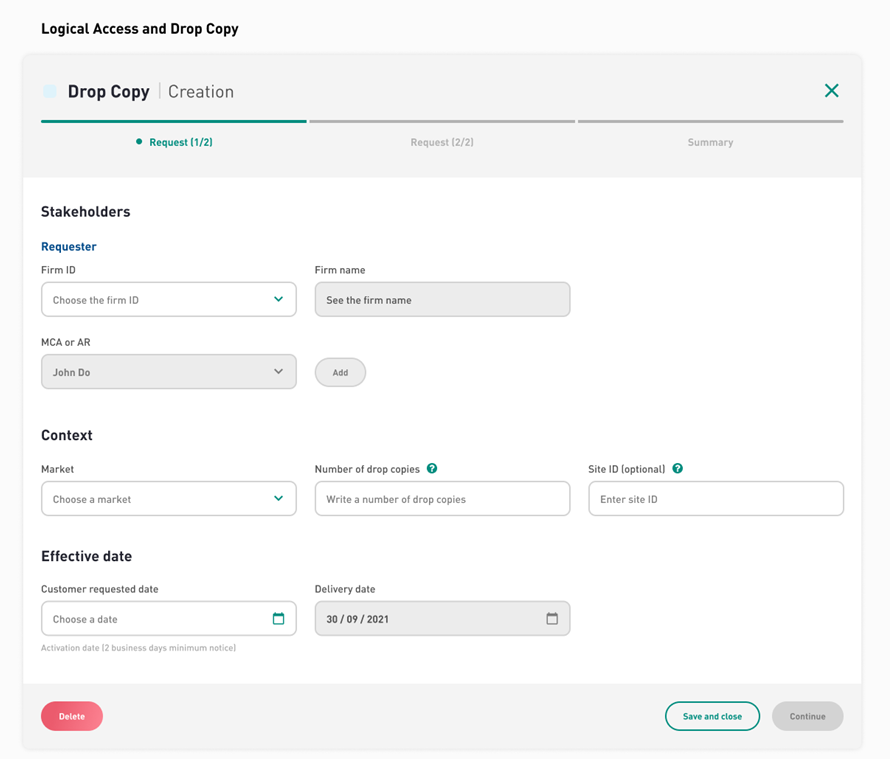This screenshot has height=759, width=890.
Task: Close the Drop Copy creation form
Action: [x=832, y=90]
